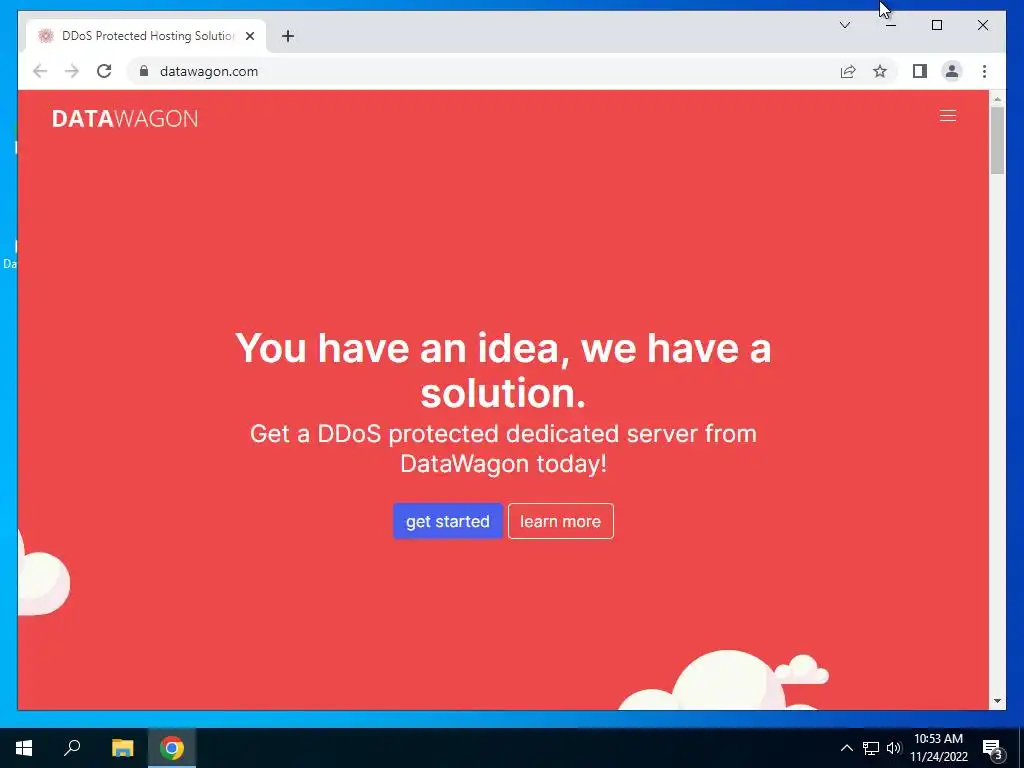Open the Chrome side panel

pyautogui.click(x=920, y=71)
